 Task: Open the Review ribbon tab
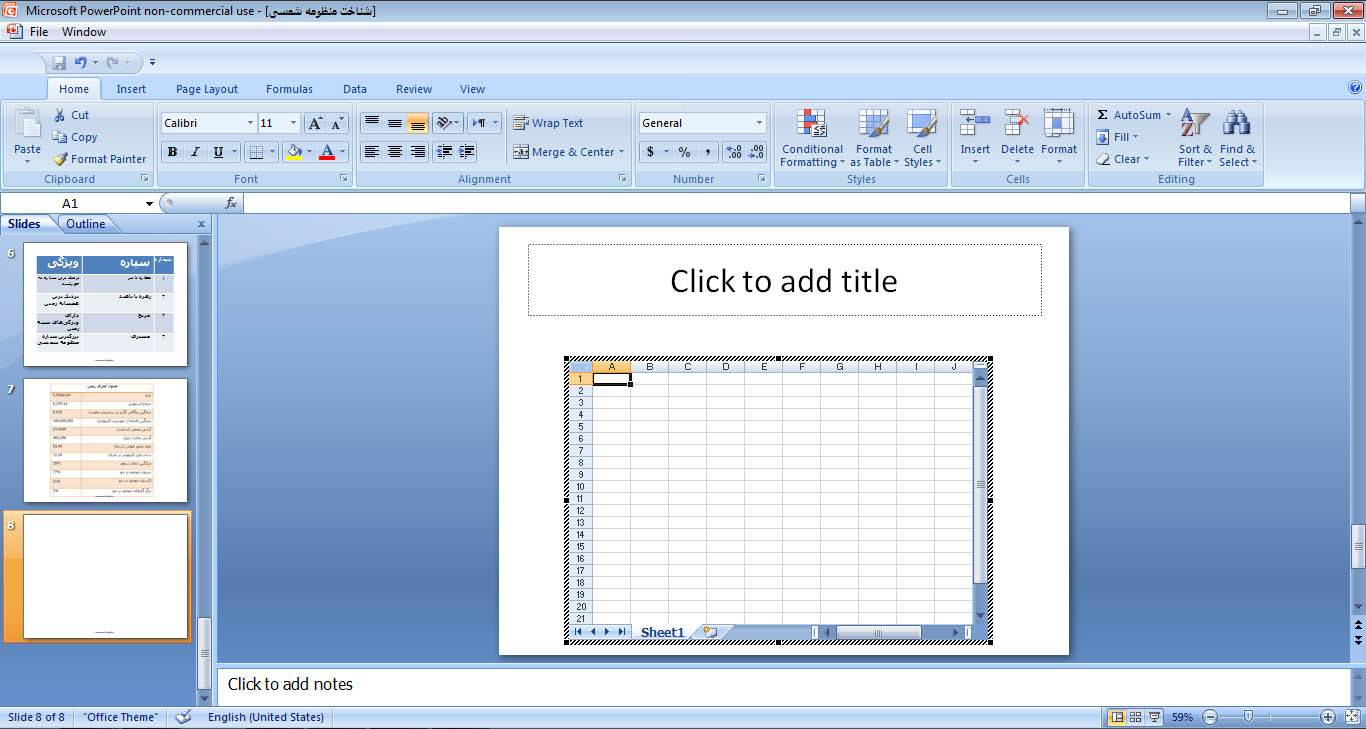[414, 89]
